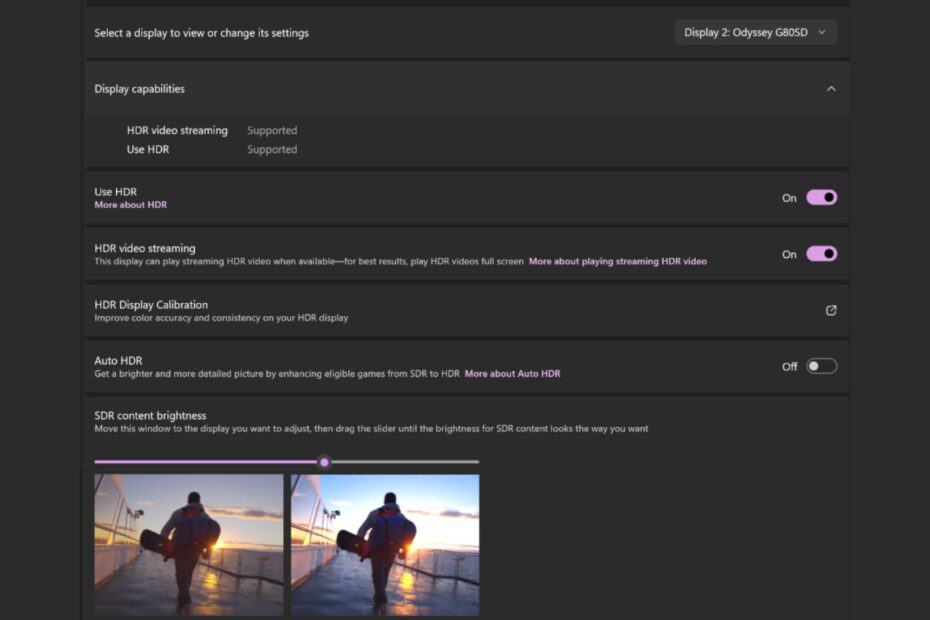The width and height of the screenshot is (930, 620).
Task: Click the collapse chevron for Display capabilities
Action: click(x=832, y=88)
